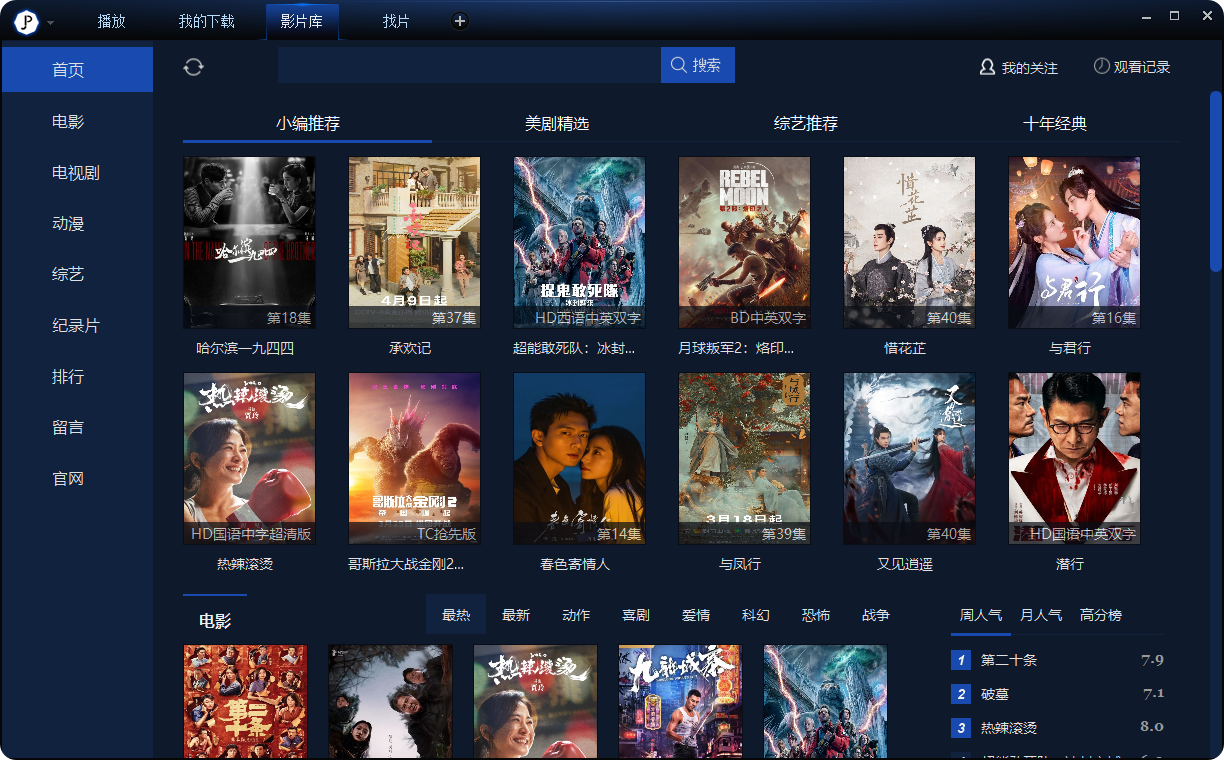The width and height of the screenshot is (1224, 760).
Task: Click the plus icon to add a tab
Action: pyautogui.click(x=459, y=21)
